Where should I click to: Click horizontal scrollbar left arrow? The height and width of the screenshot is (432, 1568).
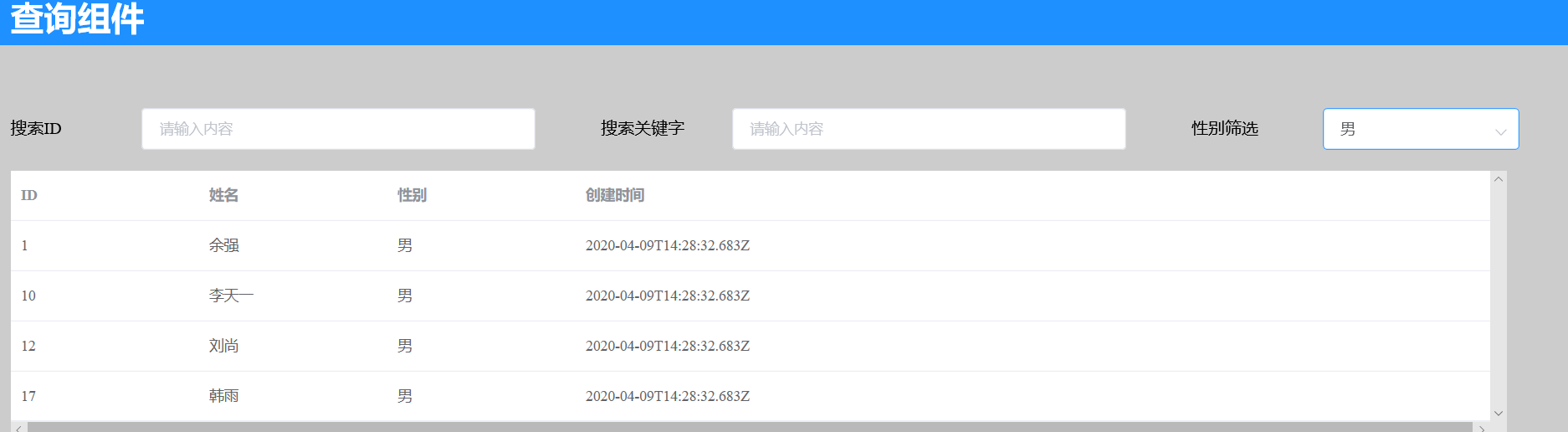click(18, 428)
